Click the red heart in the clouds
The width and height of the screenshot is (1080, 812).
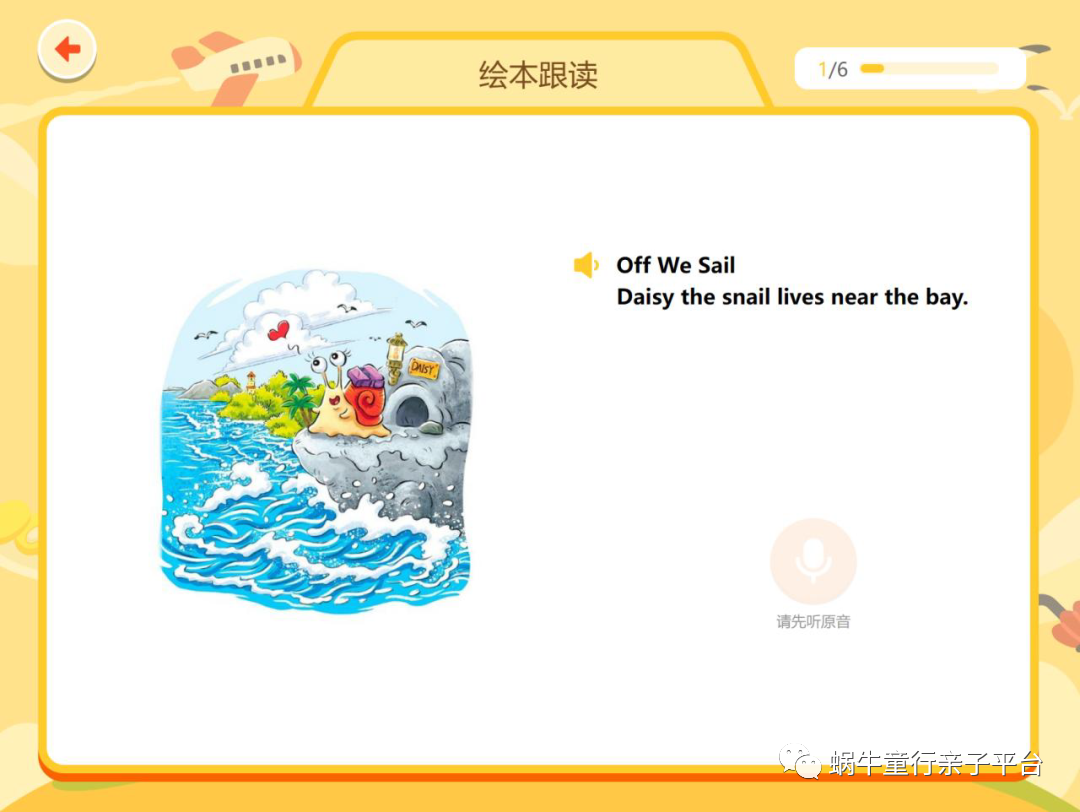(278, 331)
